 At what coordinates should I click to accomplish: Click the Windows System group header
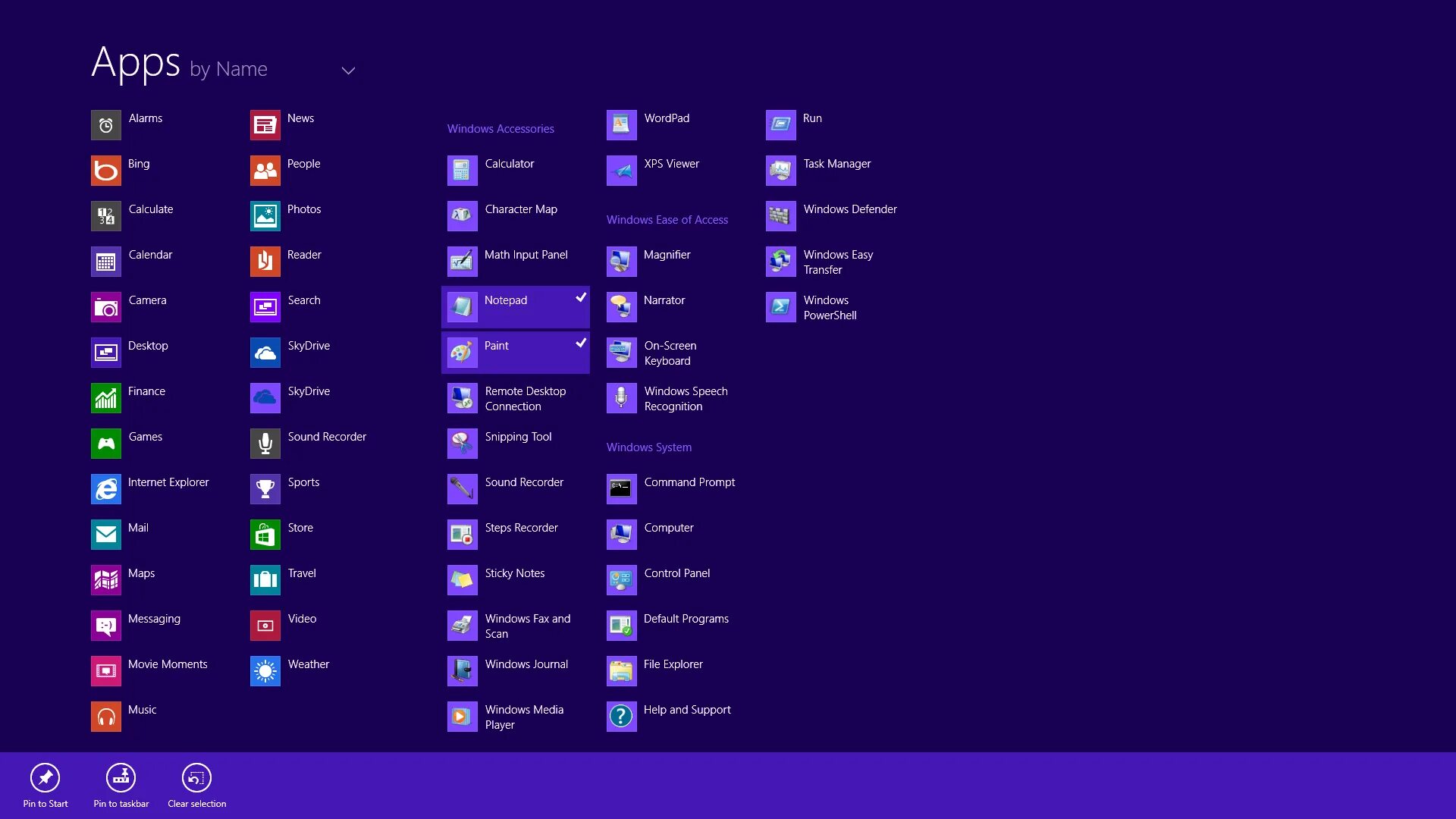pyautogui.click(x=648, y=447)
